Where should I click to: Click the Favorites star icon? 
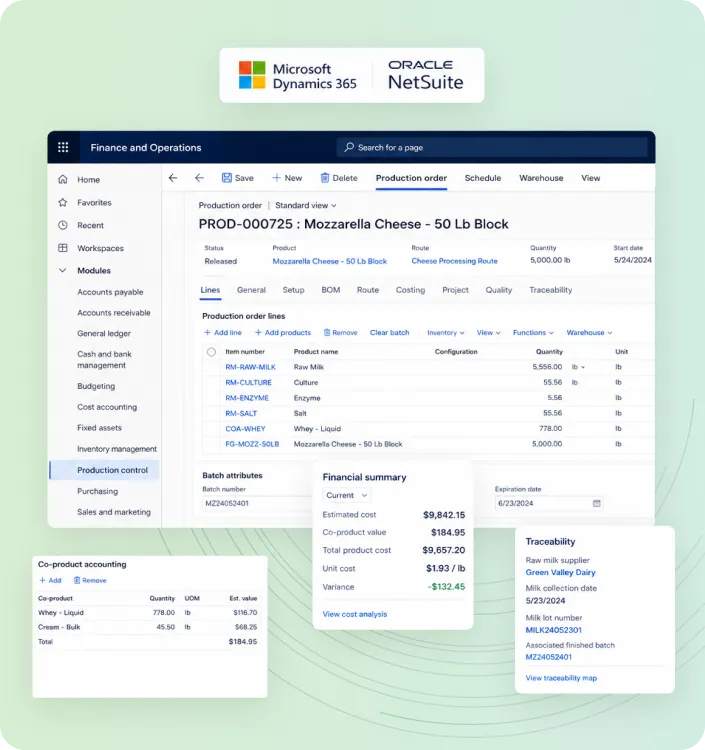(x=63, y=202)
